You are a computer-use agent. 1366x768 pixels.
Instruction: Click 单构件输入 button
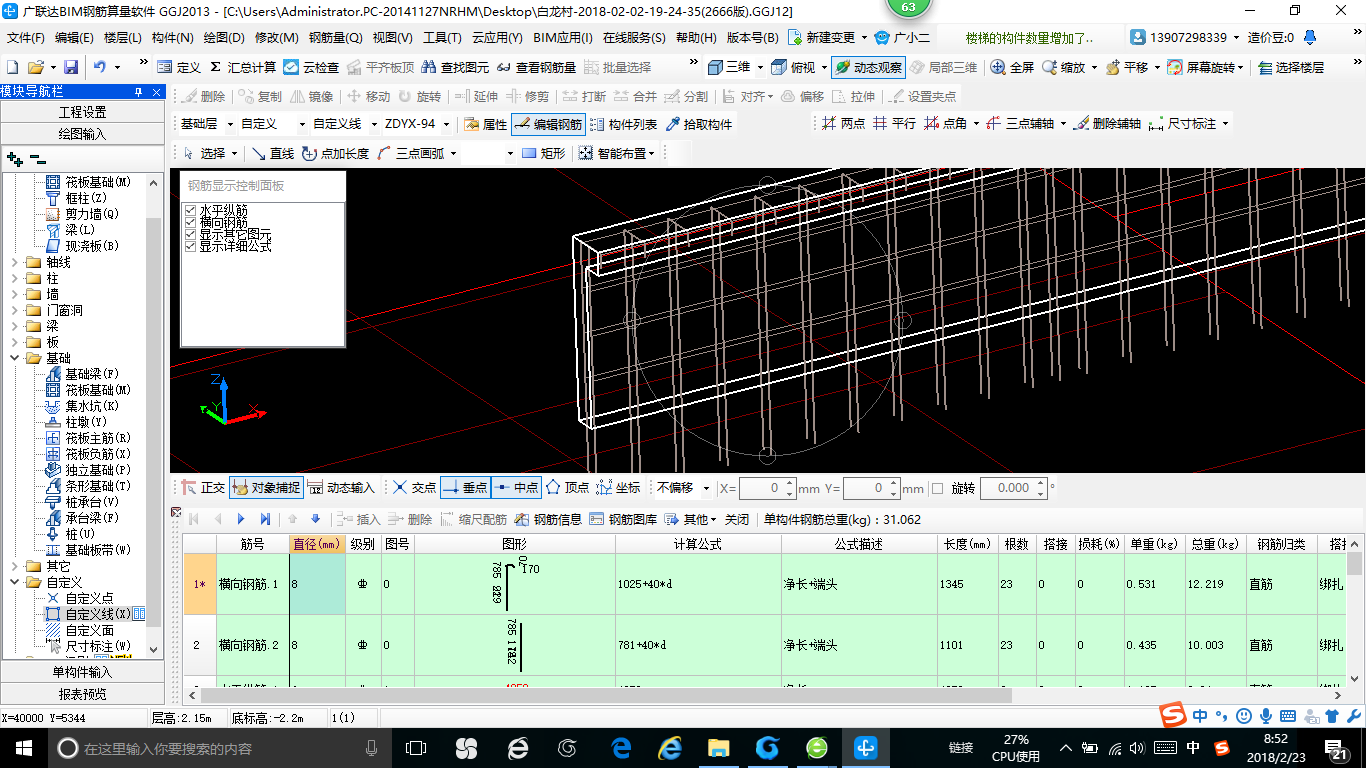82,672
